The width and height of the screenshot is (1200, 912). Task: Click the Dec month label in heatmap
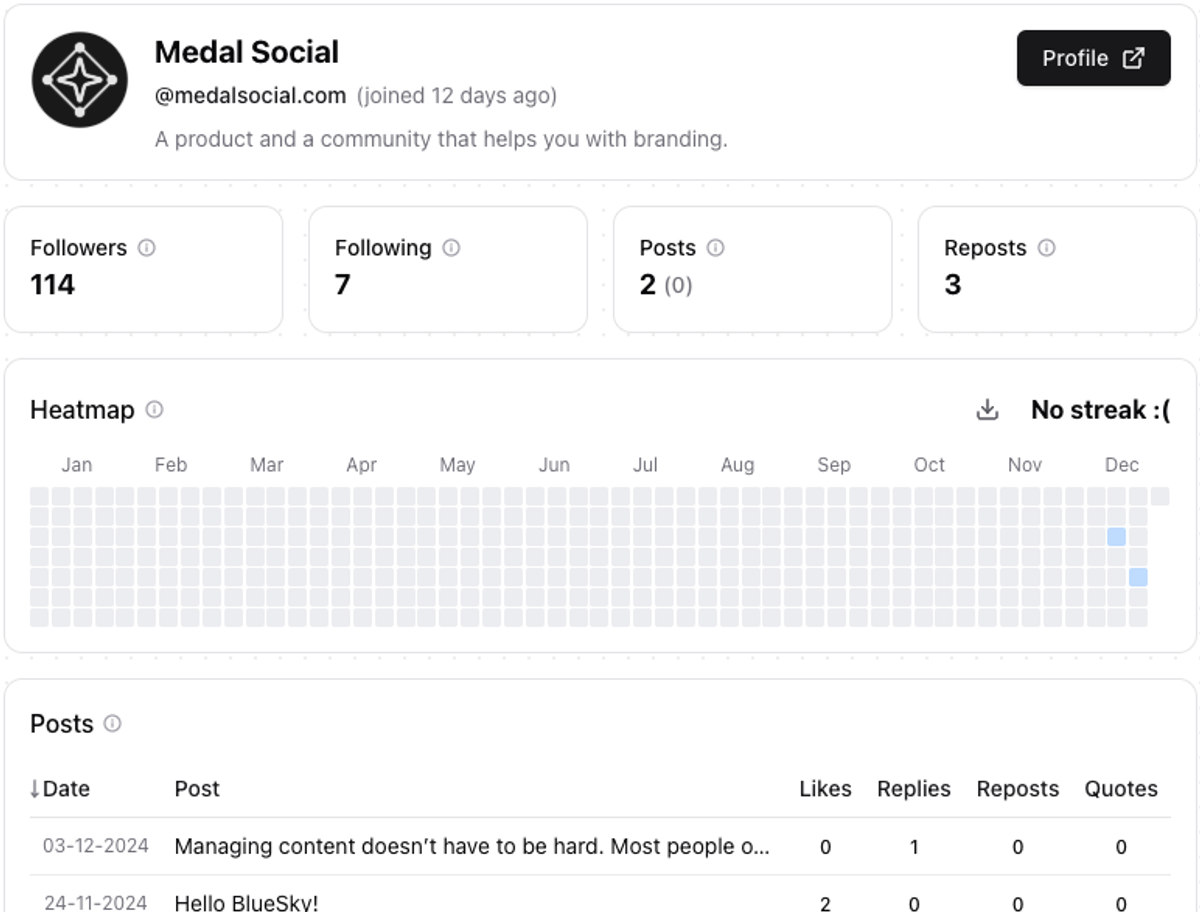1122,465
